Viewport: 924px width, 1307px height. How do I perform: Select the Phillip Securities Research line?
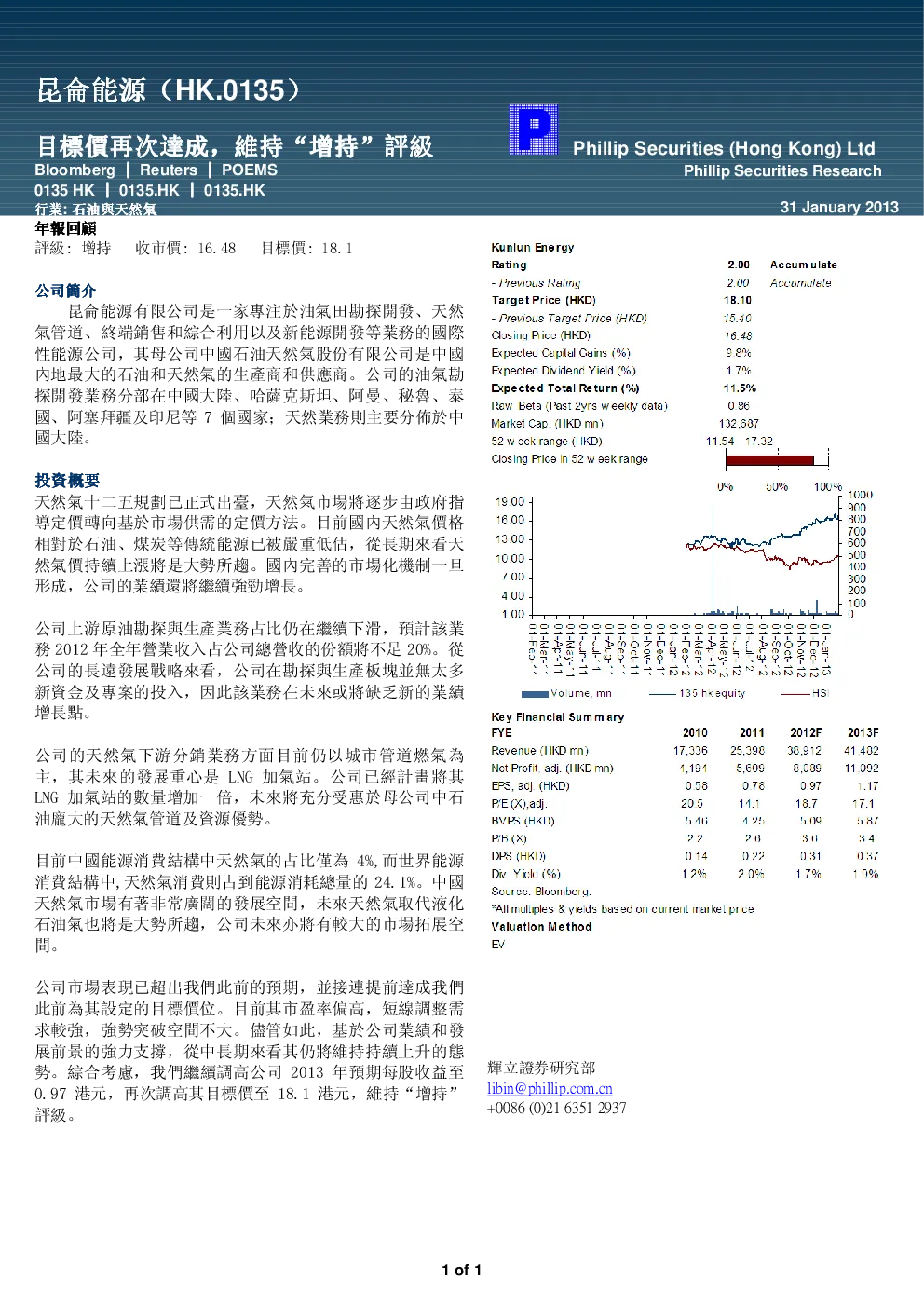(782, 170)
